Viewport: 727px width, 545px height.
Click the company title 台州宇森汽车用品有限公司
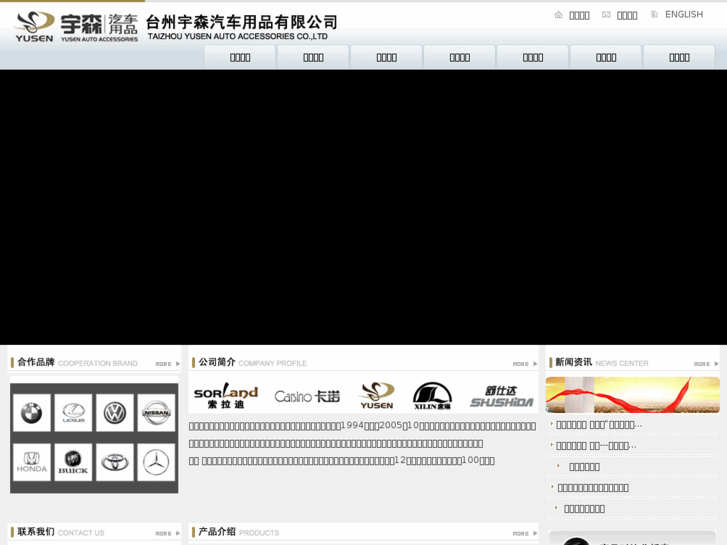[242, 22]
